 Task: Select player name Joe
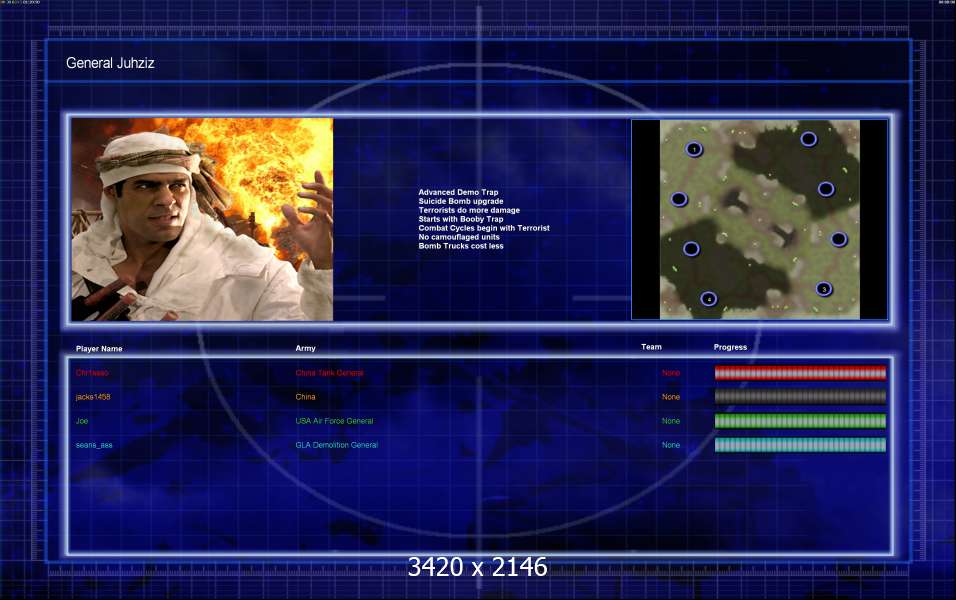pyautogui.click(x=82, y=421)
